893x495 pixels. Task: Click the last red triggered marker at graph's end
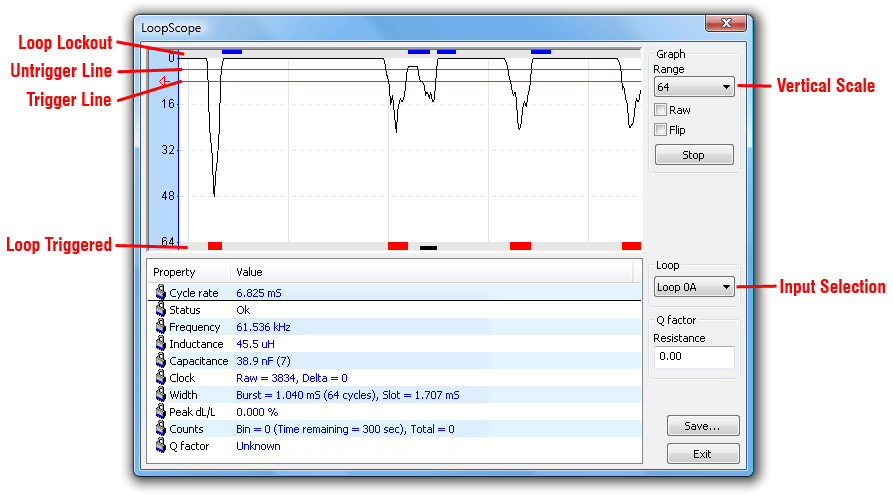click(x=631, y=246)
